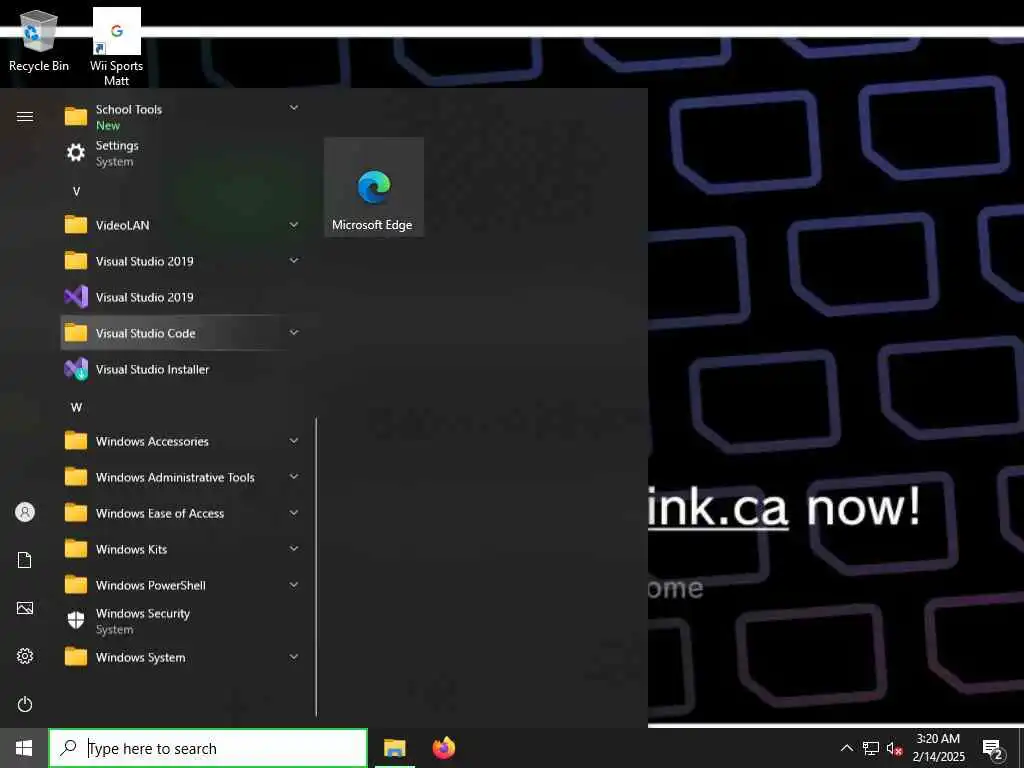1024x768 pixels.
Task: Click the Power icon in Start sidebar
Action: pyautogui.click(x=25, y=704)
